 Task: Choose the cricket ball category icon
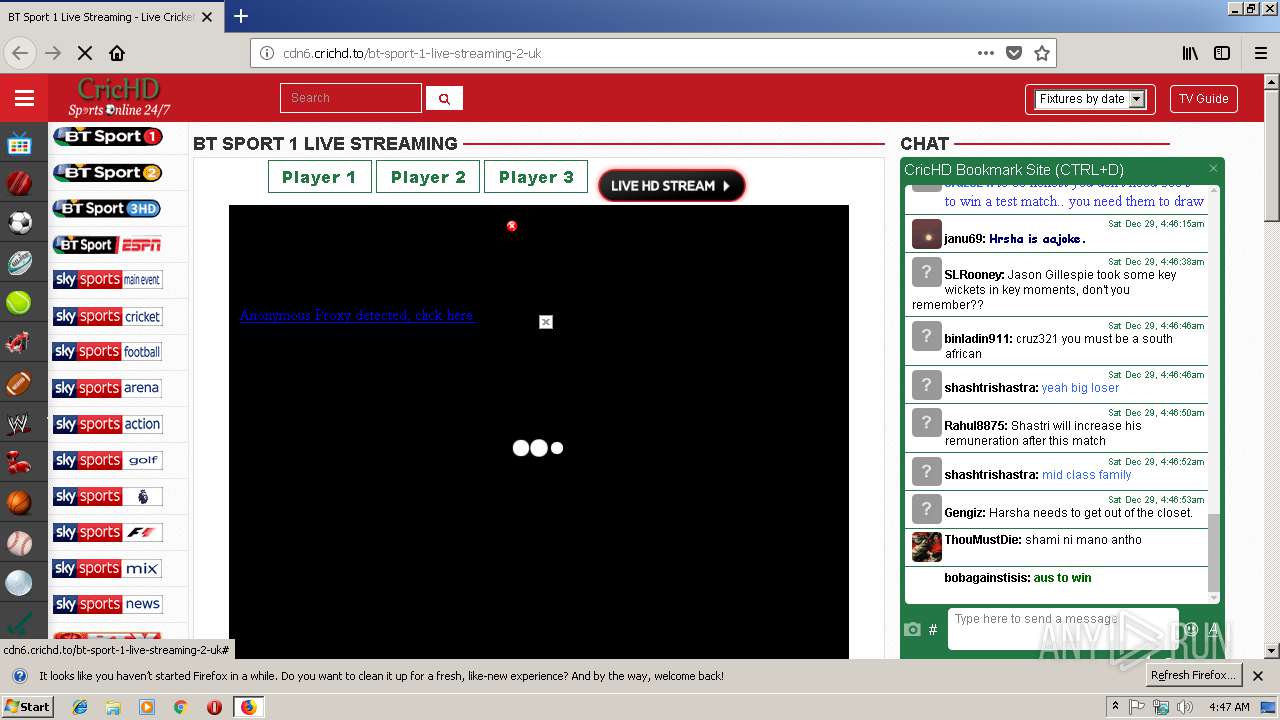click(x=19, y=184)
